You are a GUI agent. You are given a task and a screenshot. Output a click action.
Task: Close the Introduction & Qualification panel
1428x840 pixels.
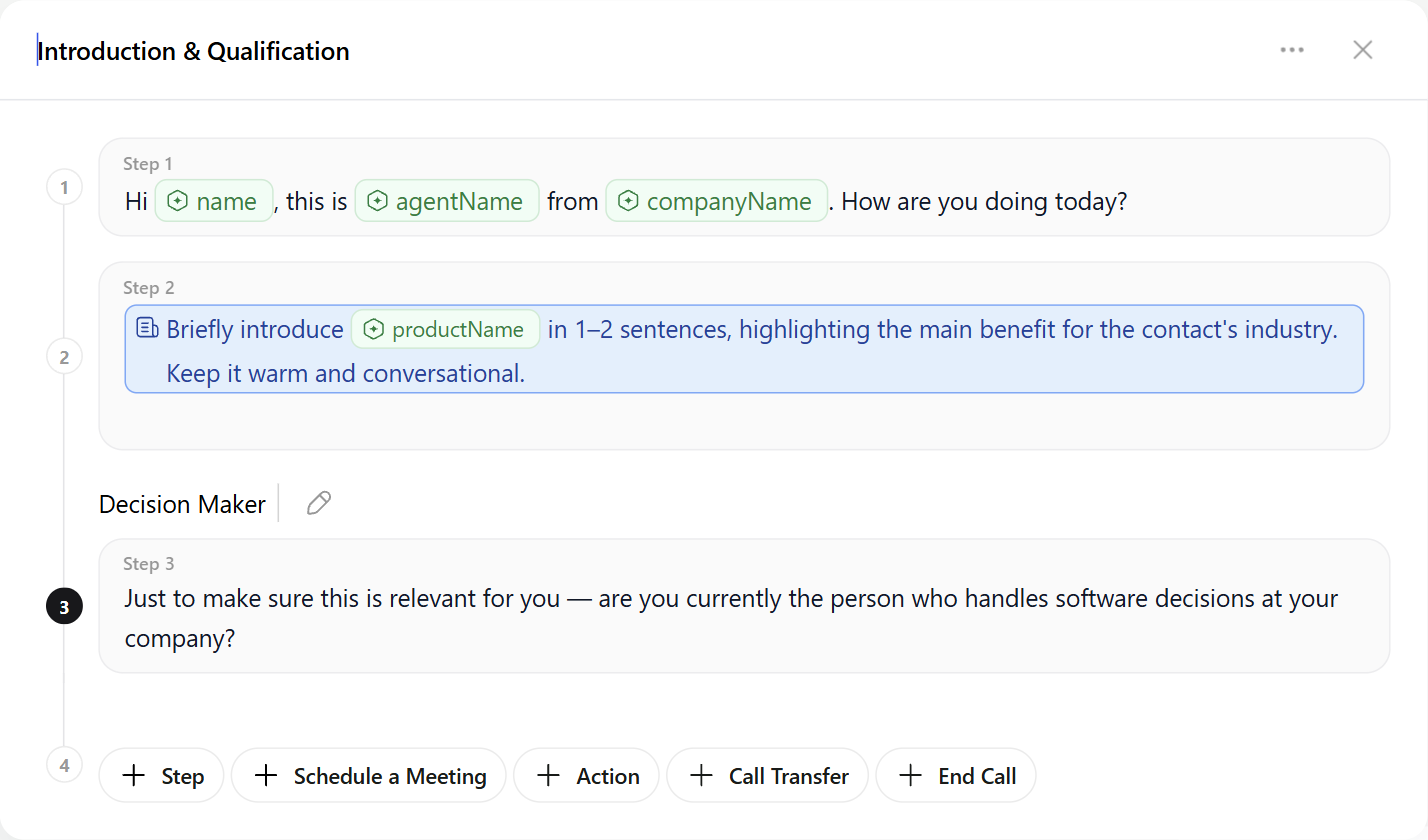click(1362, 50)
